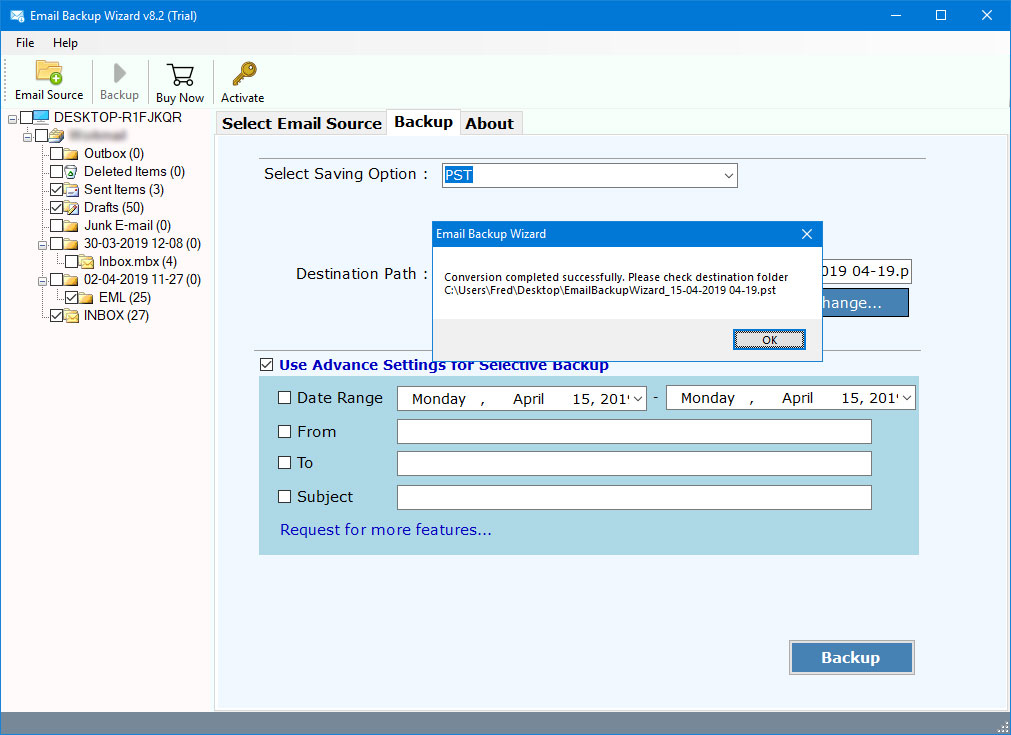
Task: Enable the From filter checkbox
Action: pyautogui.click(x=284, y=431)
